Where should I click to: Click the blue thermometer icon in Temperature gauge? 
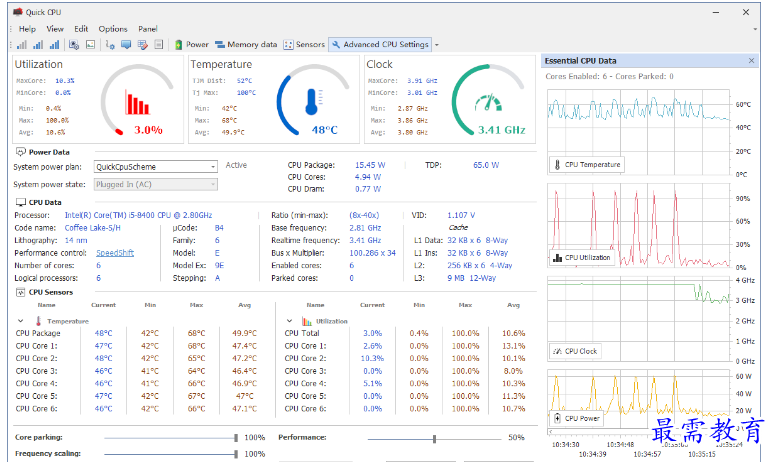[313, 102]
